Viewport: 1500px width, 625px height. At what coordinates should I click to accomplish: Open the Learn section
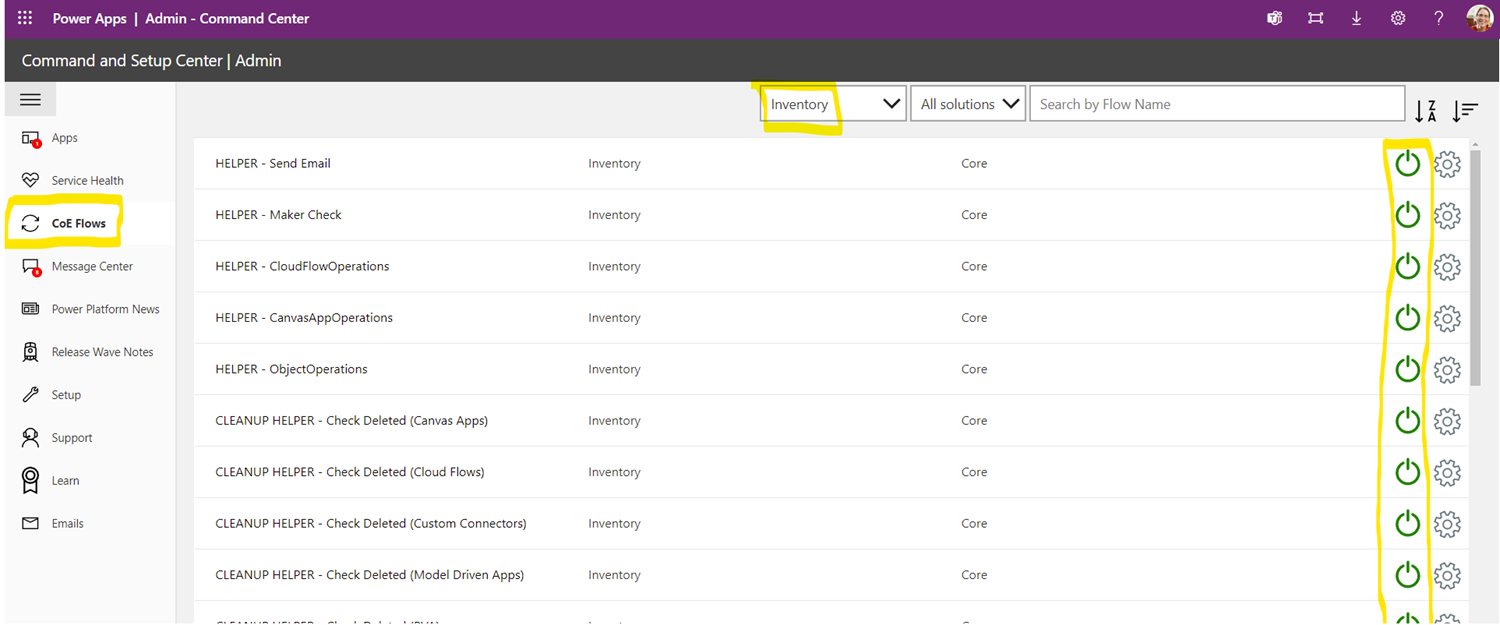64,480
